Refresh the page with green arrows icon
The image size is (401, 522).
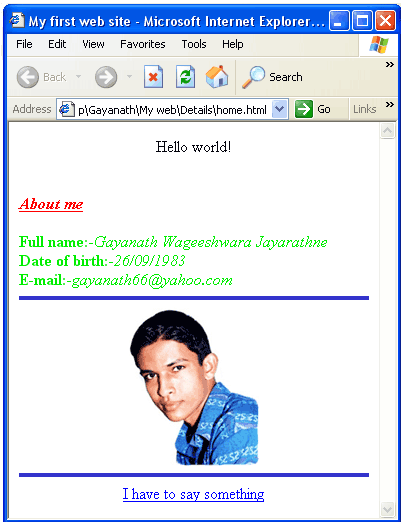pos(185,77)
